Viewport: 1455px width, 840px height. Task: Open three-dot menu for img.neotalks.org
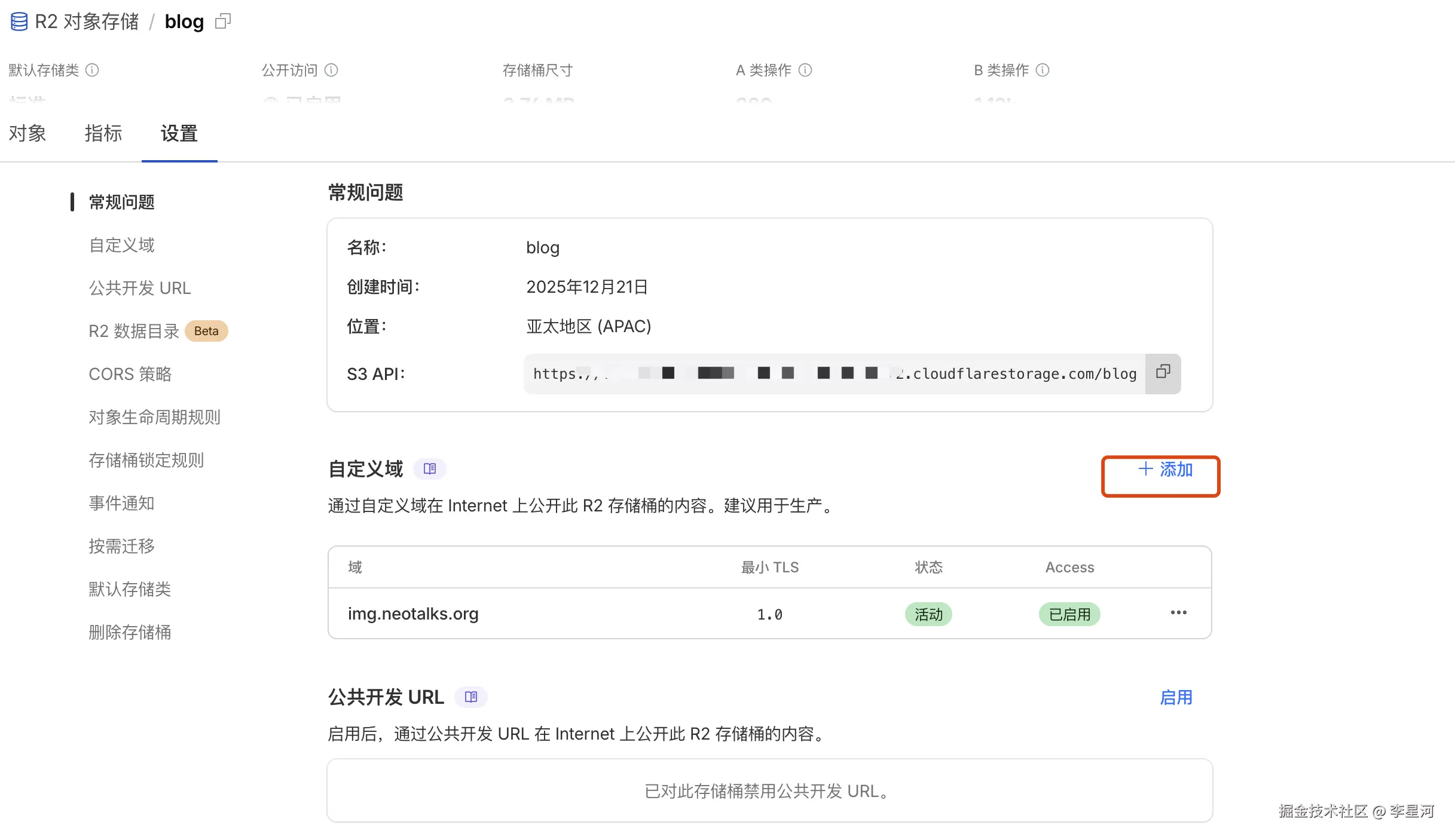click(x=1178, y=613)
